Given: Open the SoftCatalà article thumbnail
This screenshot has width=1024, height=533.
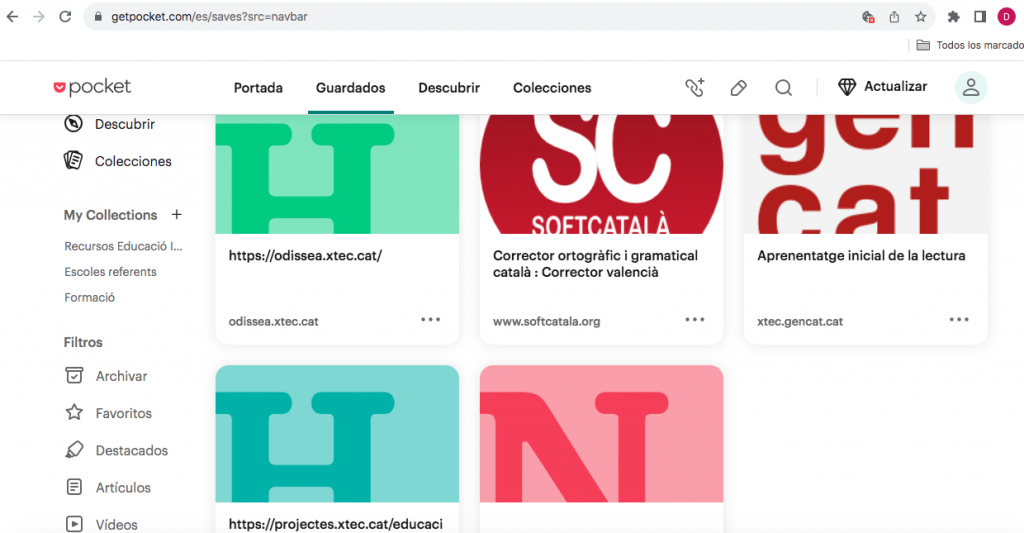Looking at the screenshot, I should (601, 174).
